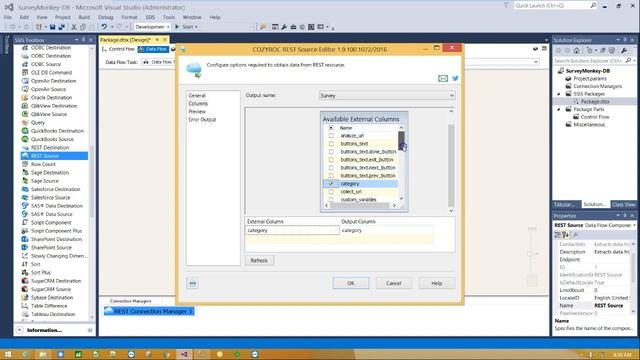
Task: Click the design surface zoom slider
Action: 531,253
